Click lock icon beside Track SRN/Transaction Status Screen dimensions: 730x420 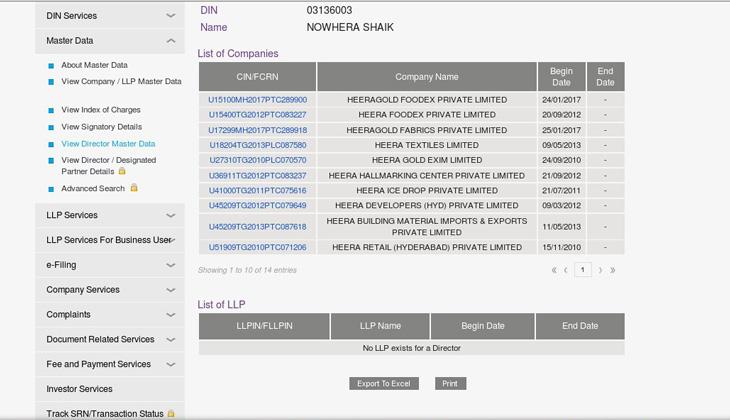pyautogui.click(x=171, y=413)
